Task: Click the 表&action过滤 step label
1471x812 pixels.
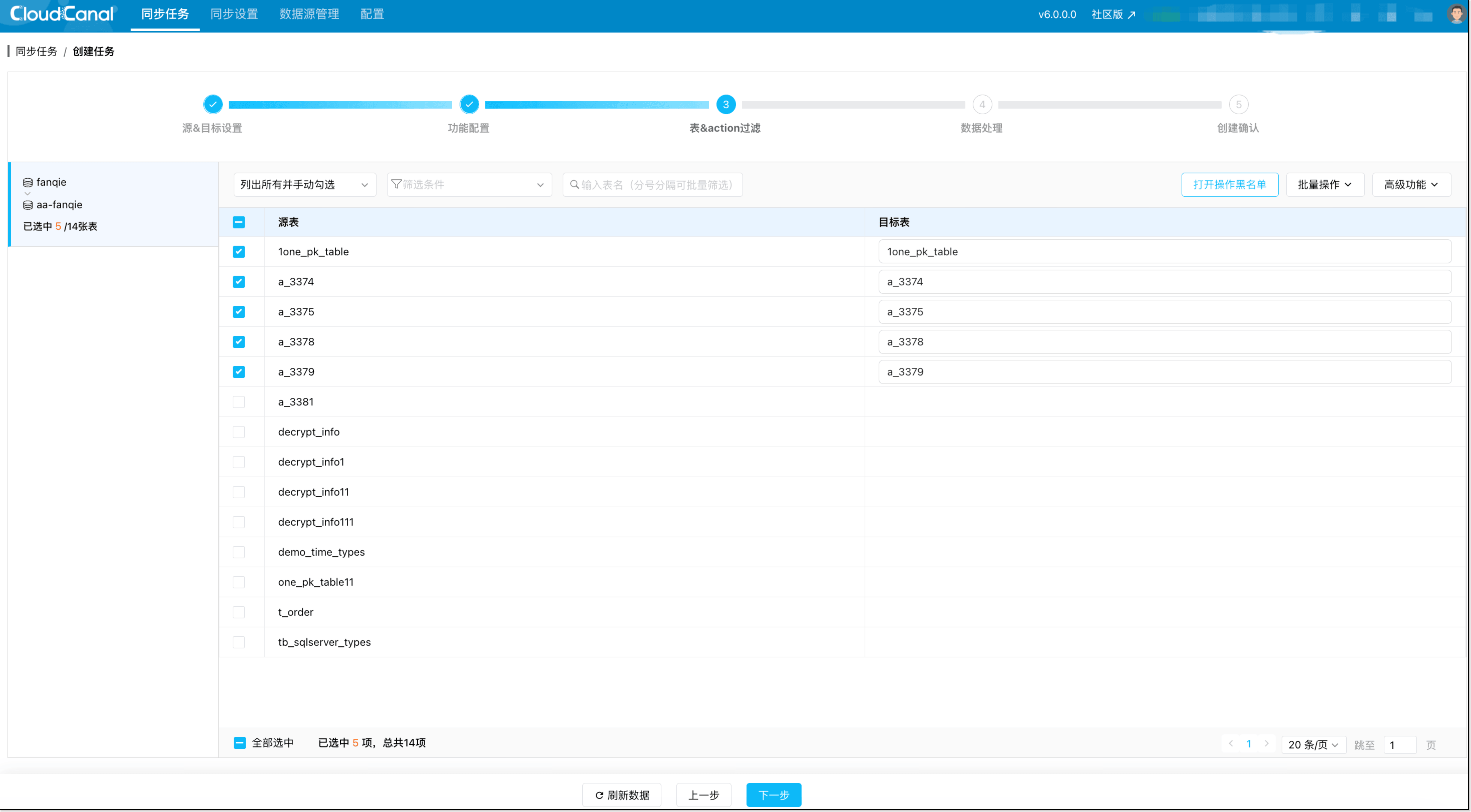Action: click(725, 128)
